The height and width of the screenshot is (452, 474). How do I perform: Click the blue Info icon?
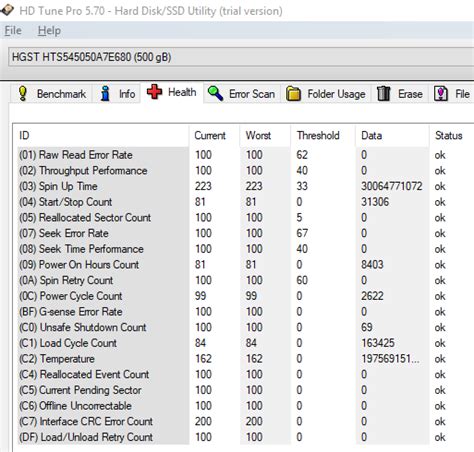coord(105,94)
